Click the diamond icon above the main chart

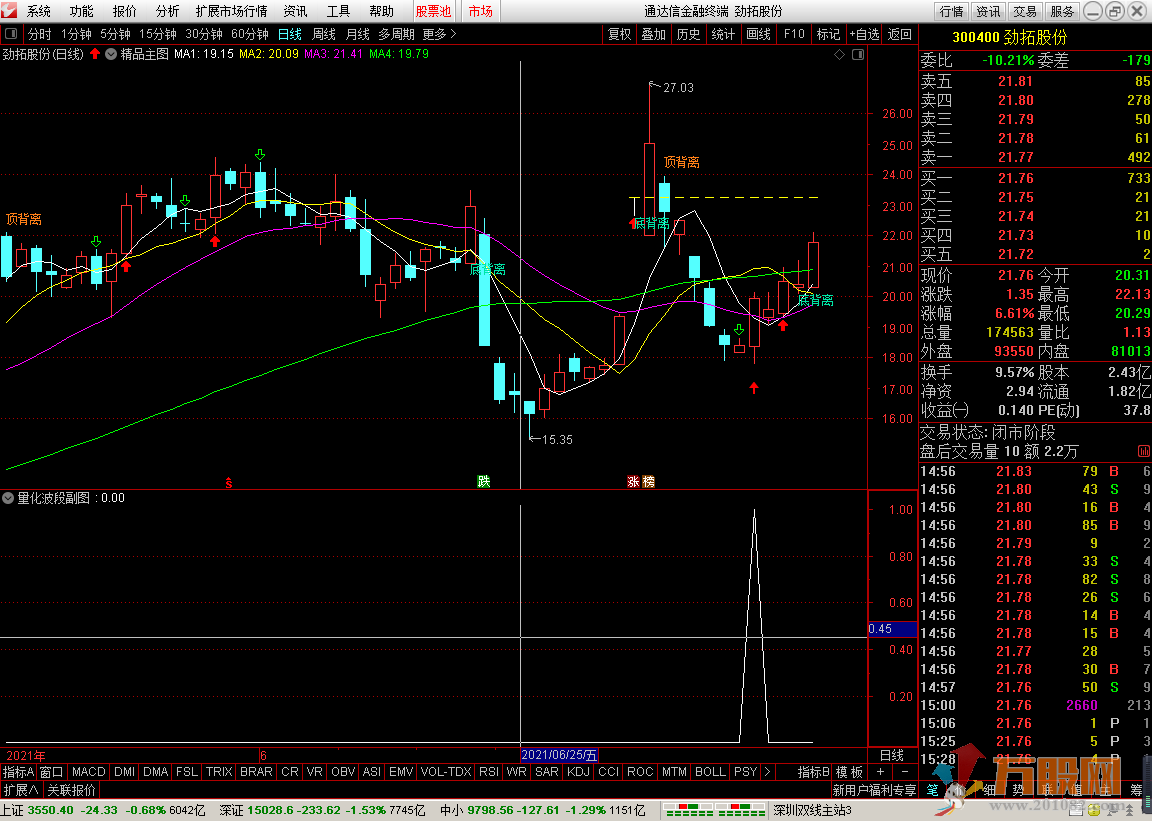pos(840,55)
